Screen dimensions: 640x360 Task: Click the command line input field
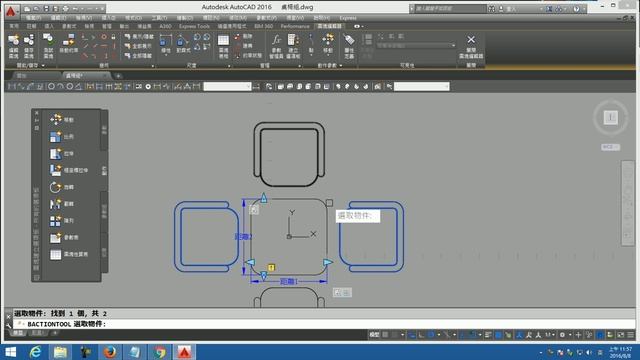point(324,324)
